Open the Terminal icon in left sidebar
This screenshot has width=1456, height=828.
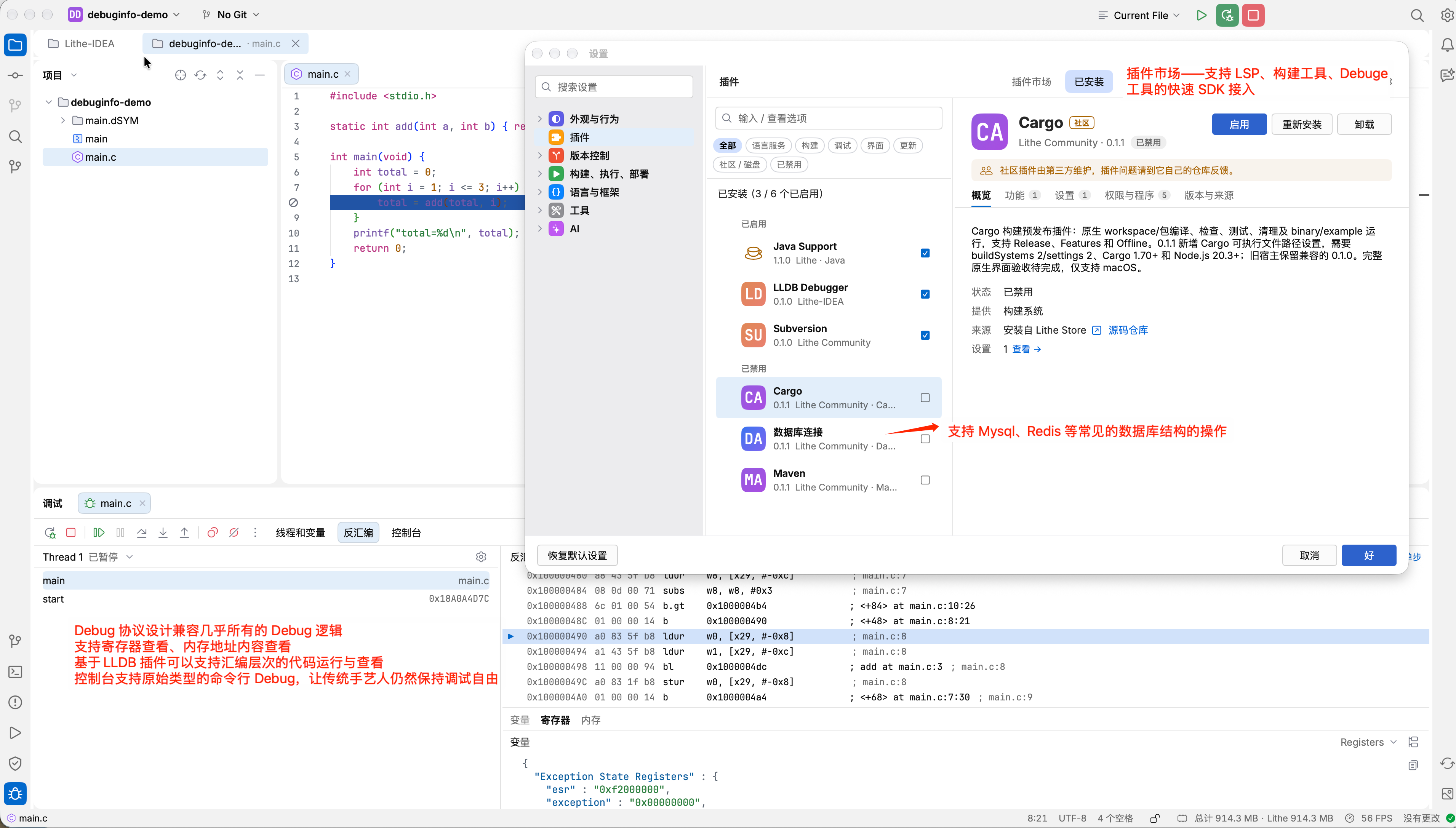tap(15, 671)
